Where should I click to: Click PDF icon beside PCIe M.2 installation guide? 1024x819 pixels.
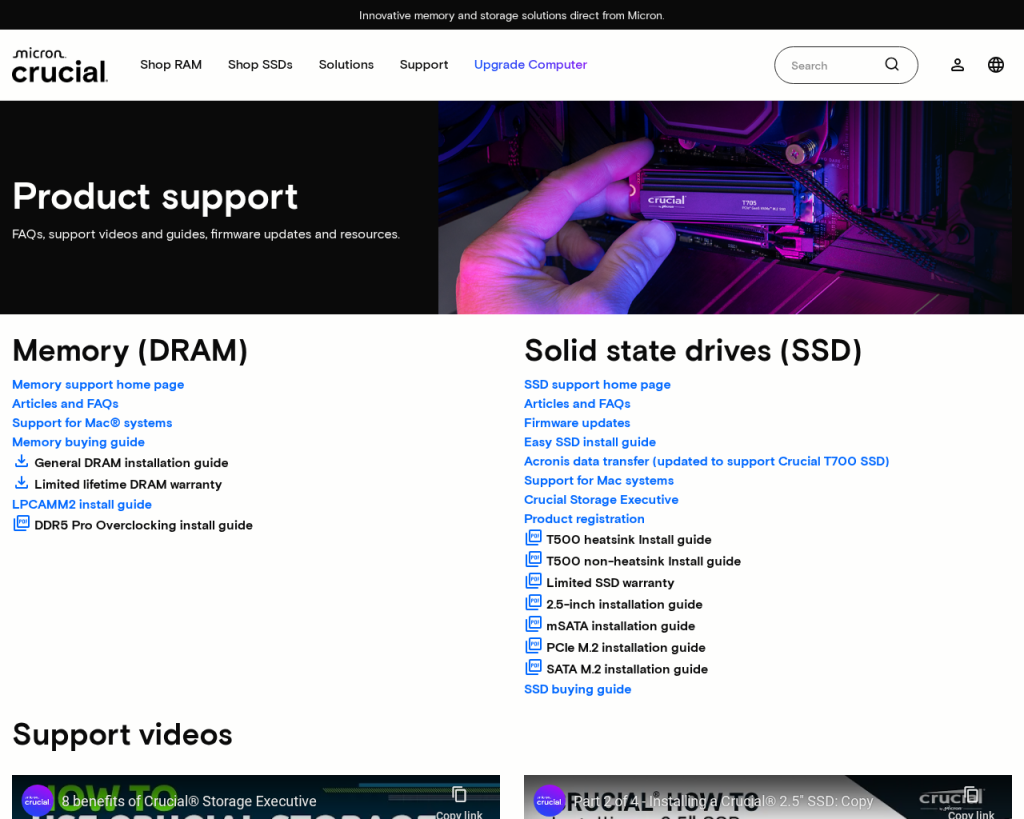point(534,646)
